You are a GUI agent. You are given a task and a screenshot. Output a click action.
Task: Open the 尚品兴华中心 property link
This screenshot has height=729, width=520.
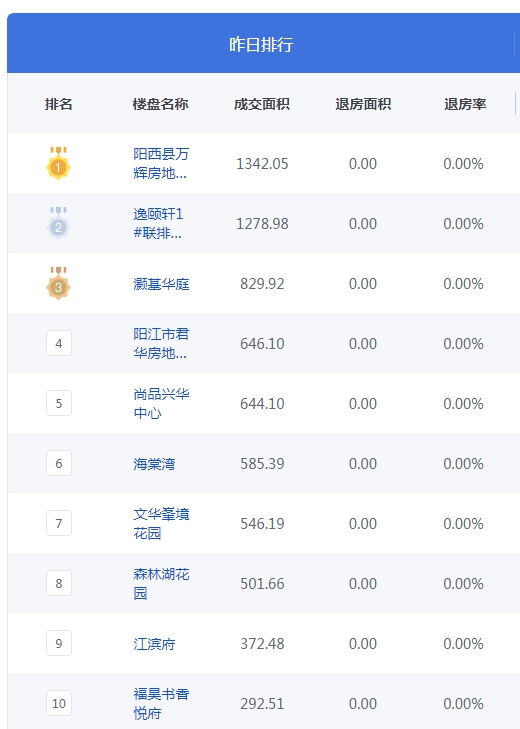click(161, 403)
